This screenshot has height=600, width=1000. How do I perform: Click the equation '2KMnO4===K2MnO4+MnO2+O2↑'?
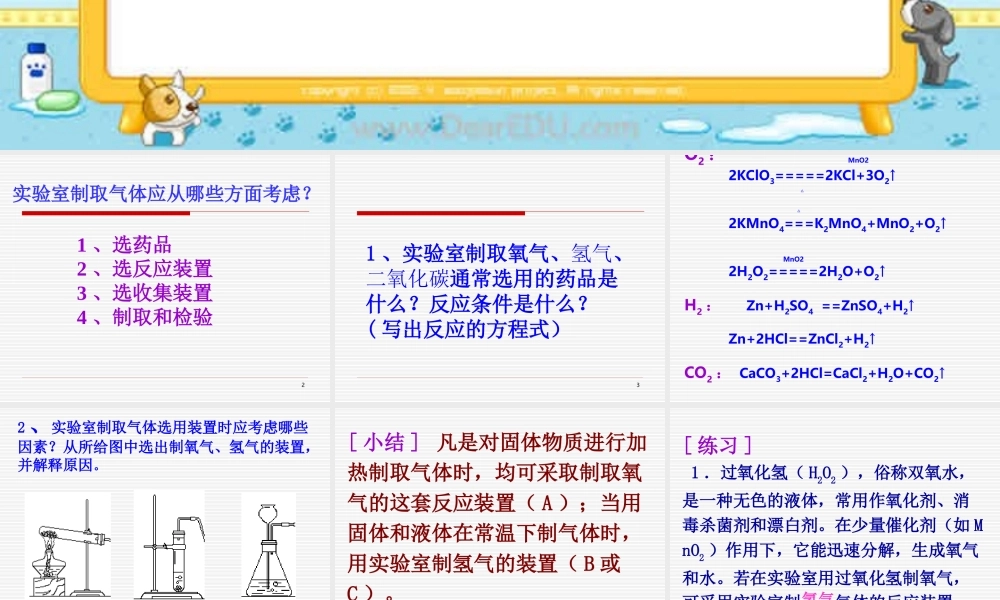pyautogui.click(x=837, y=224)
